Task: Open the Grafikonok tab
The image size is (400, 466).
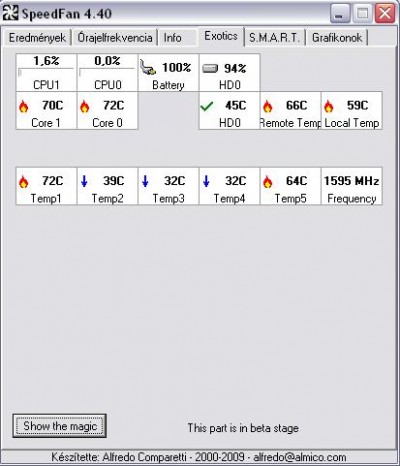Action: (337, 37)
